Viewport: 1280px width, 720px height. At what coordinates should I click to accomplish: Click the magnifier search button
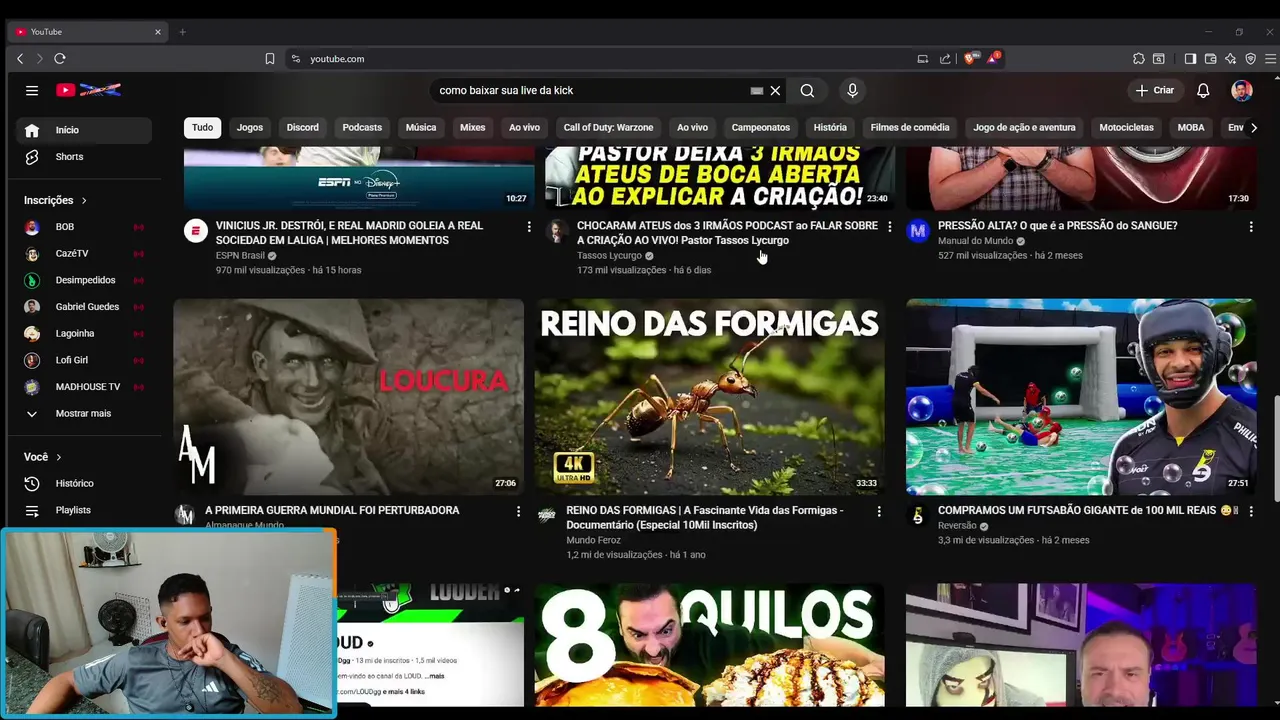click(807, 90)
